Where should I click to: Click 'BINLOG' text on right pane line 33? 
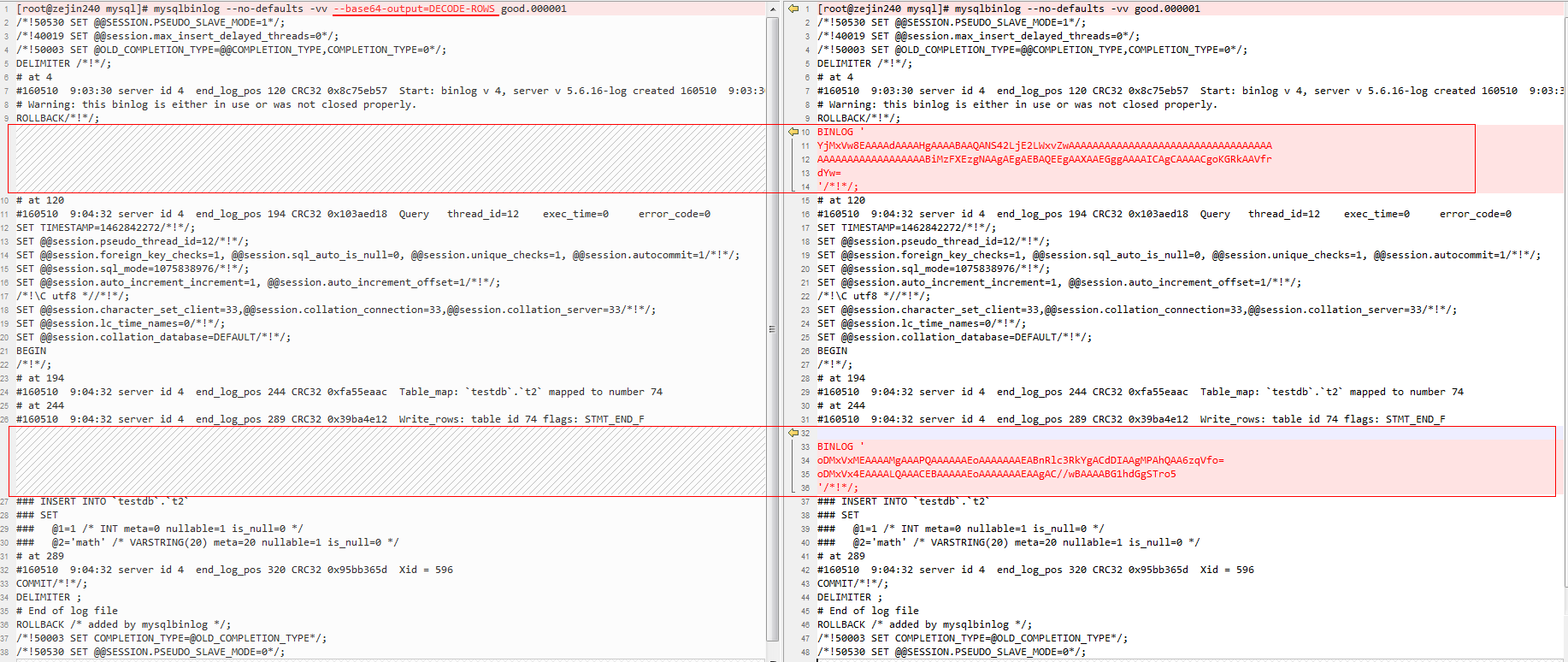pos(834,446)
